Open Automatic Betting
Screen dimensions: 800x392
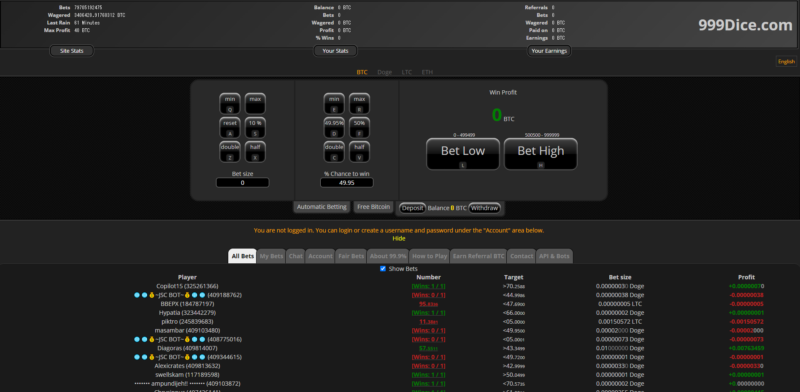click(x=322, y=207)
